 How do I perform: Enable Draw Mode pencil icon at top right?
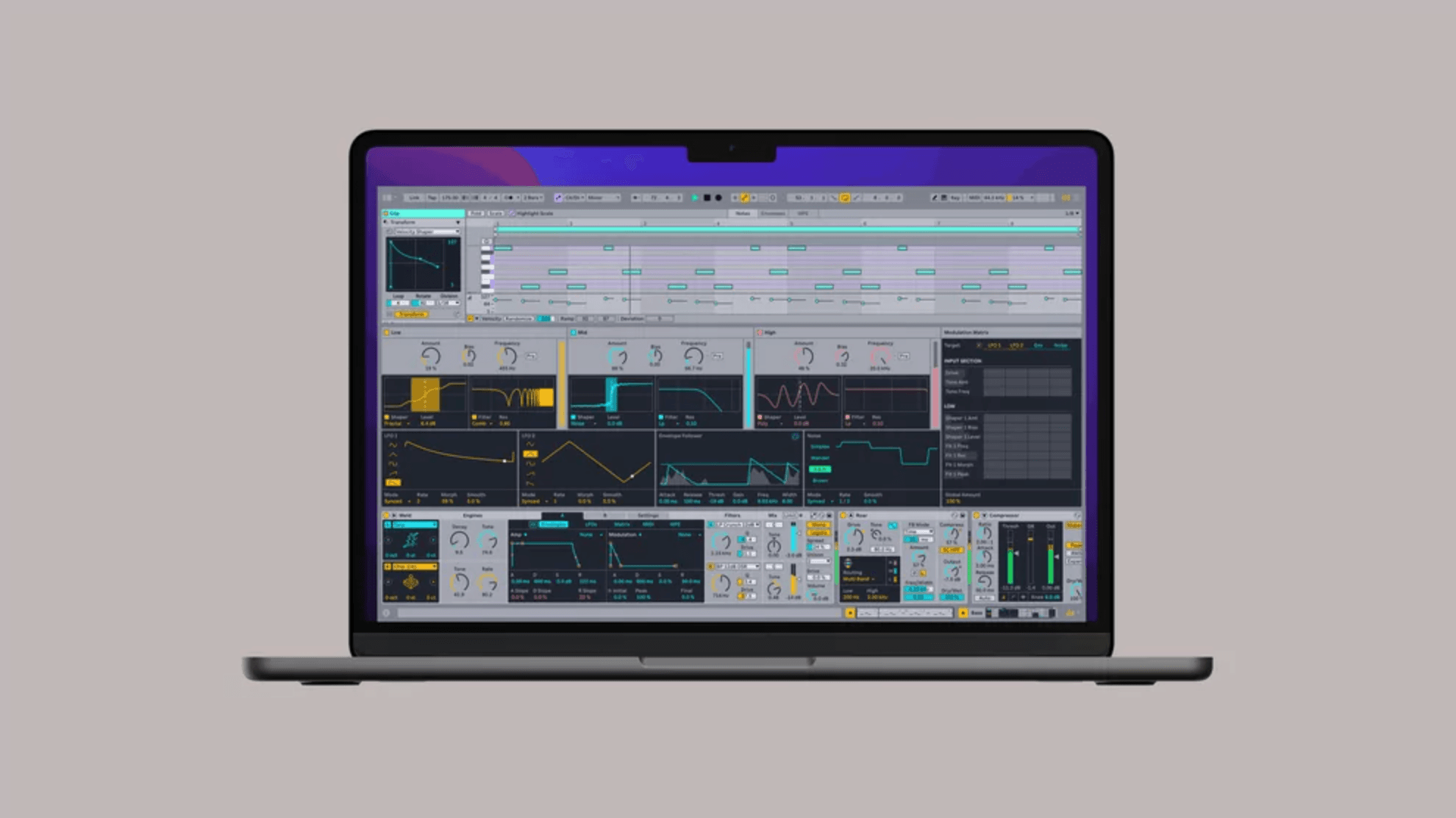pyautogui.click(x=935, y=198)
